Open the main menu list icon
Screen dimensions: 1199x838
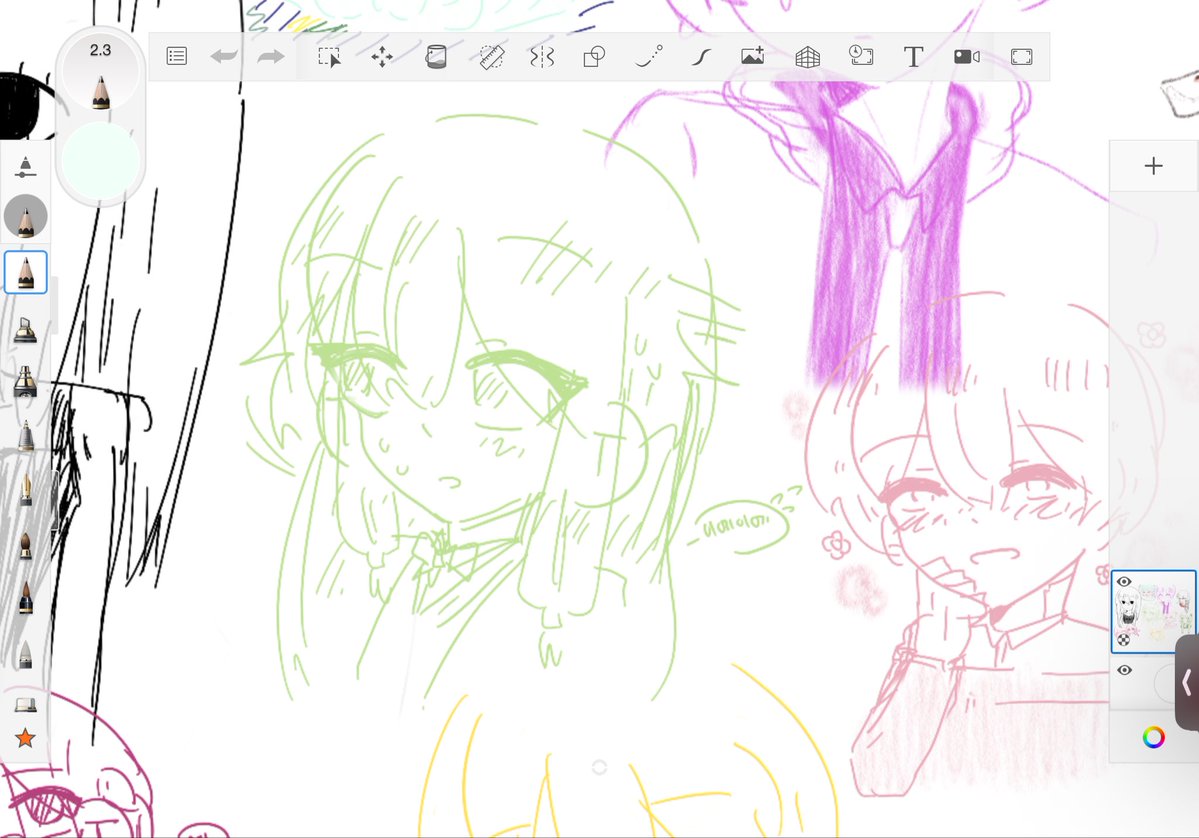(177, 56)
